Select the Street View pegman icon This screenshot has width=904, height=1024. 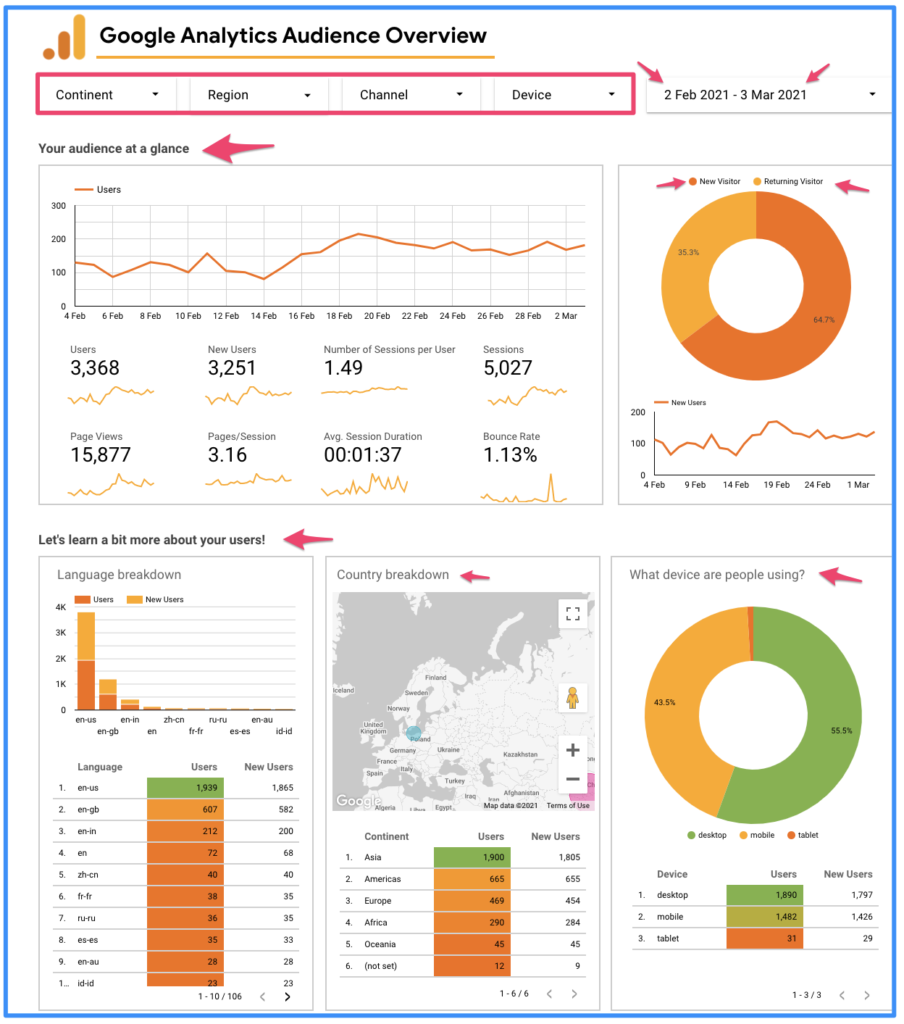[573, 698]
